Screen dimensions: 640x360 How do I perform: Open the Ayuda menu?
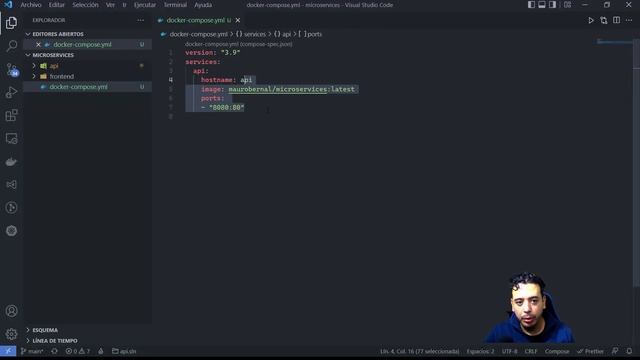coord(203,5)
